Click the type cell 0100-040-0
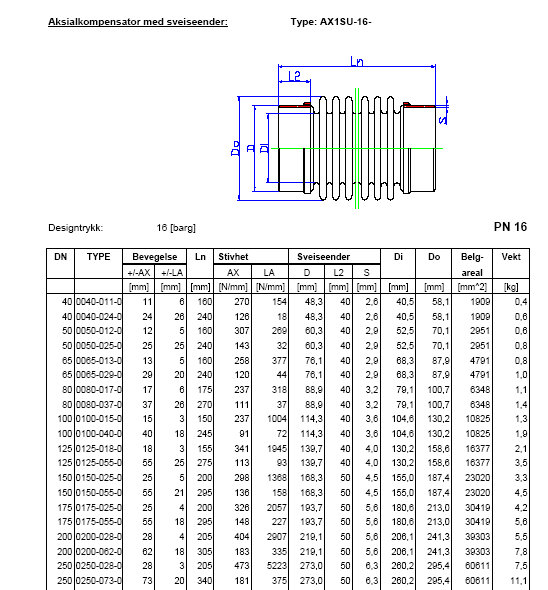 coord(99,434)
